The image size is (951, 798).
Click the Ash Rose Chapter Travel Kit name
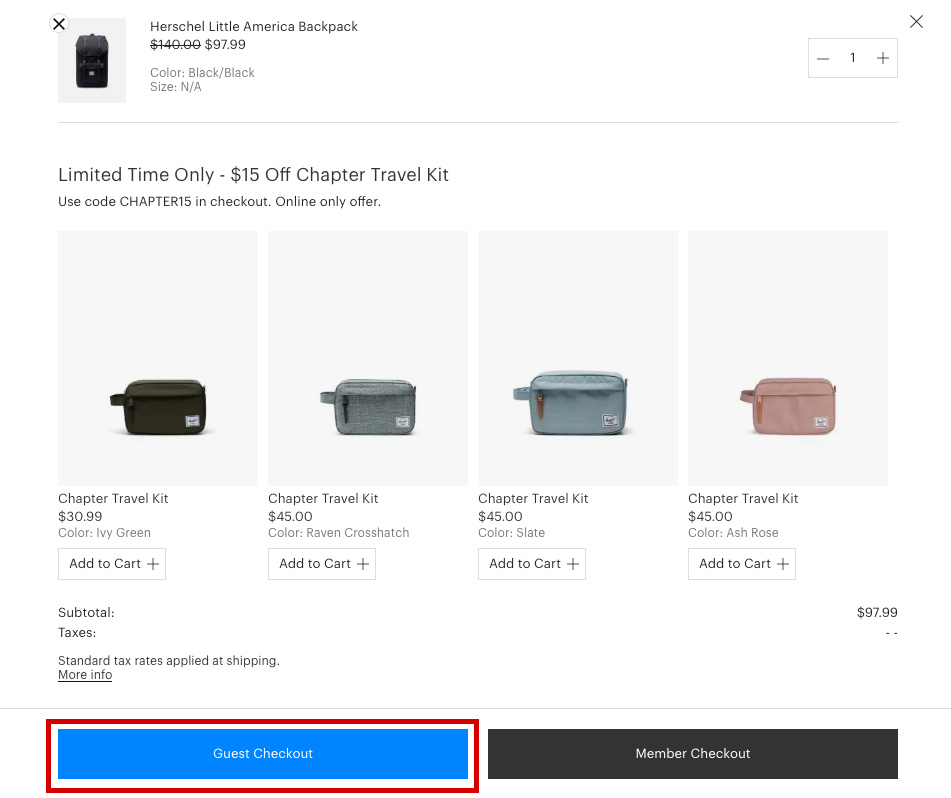tap(743, 499)
